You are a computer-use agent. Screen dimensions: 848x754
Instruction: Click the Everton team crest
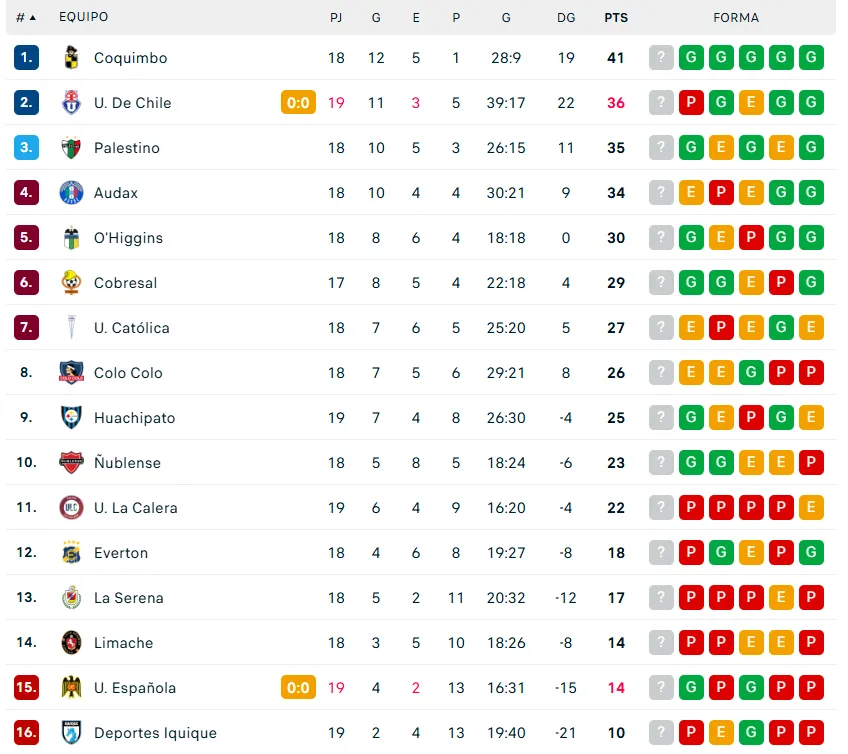point(71,553)
